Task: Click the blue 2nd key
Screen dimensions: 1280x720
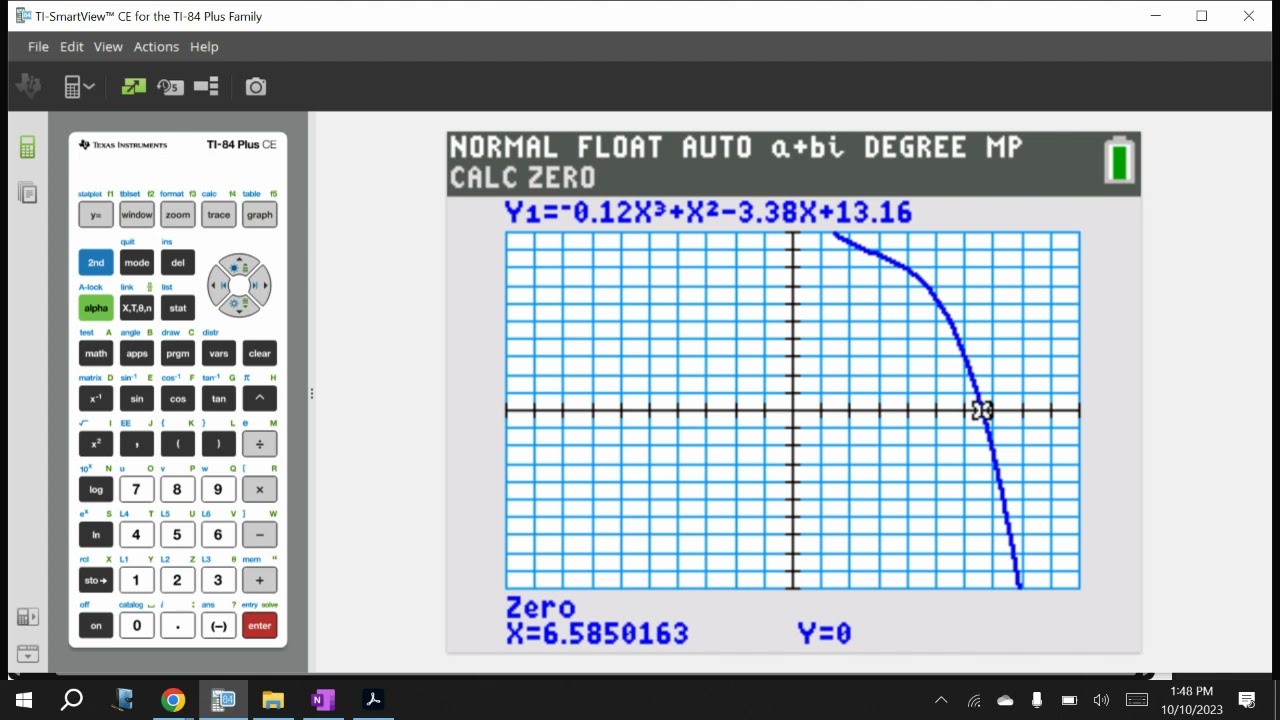Action: [x=96, y=263]
